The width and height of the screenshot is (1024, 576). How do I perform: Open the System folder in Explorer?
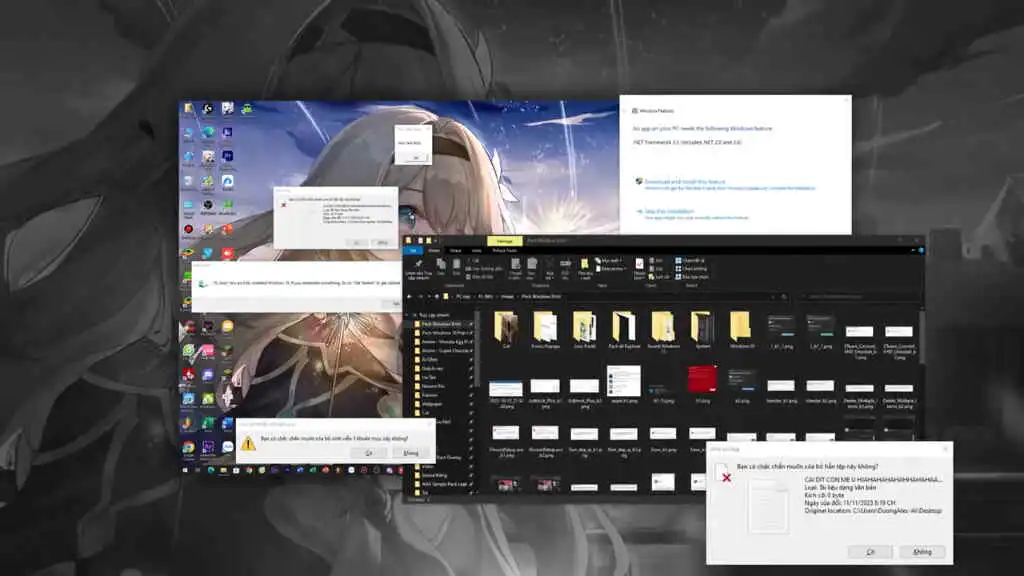tap(702, 330)
